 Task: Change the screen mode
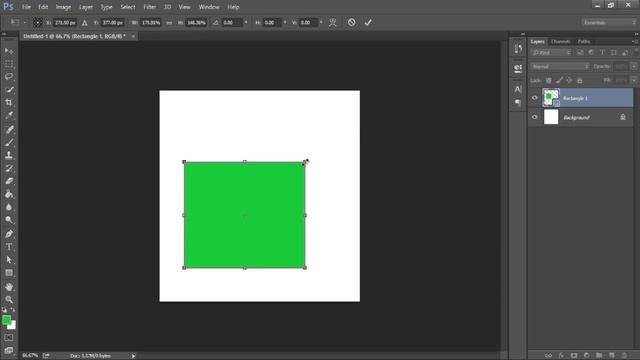click(x=9, y=350)
